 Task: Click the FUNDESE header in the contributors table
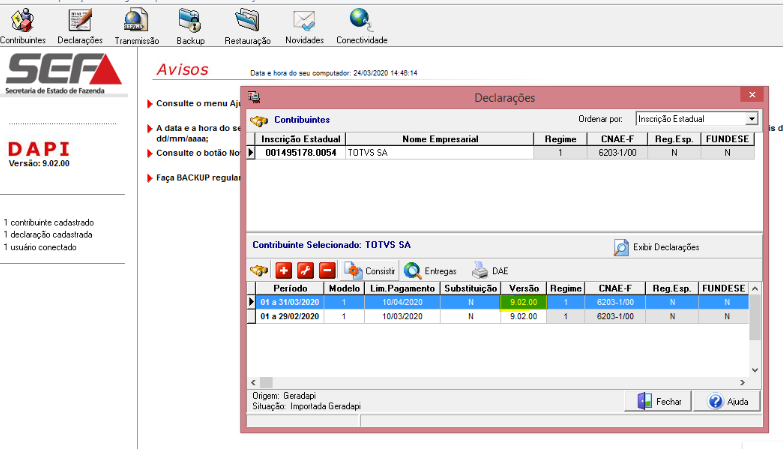click(727, 139)
